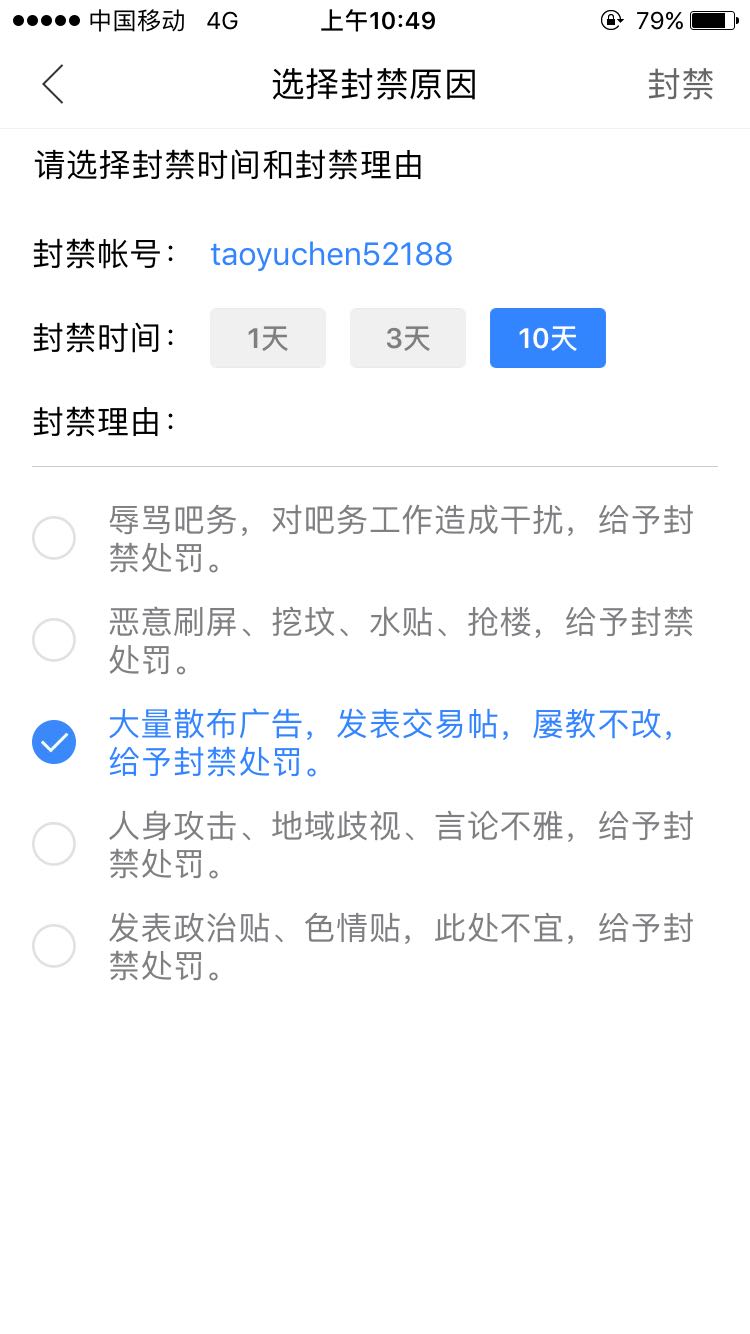This screenshot has height=1334, width=750.
Task: Open the taoyuchen52188 account link
Action: [331, 254]
